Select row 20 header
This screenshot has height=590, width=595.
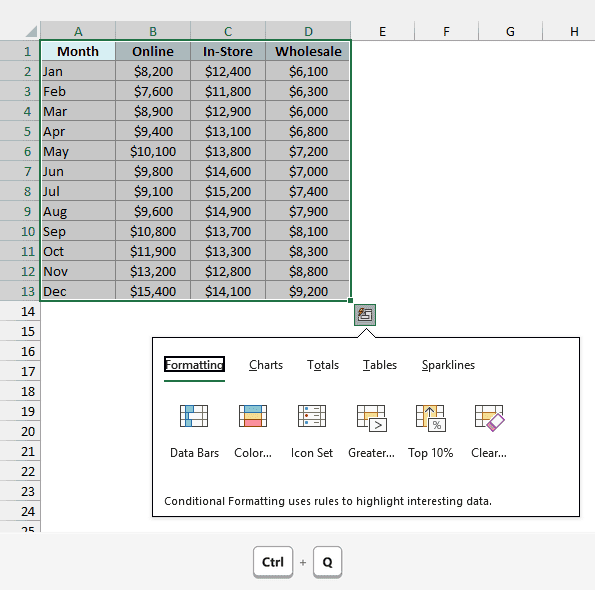coord(20,431)
